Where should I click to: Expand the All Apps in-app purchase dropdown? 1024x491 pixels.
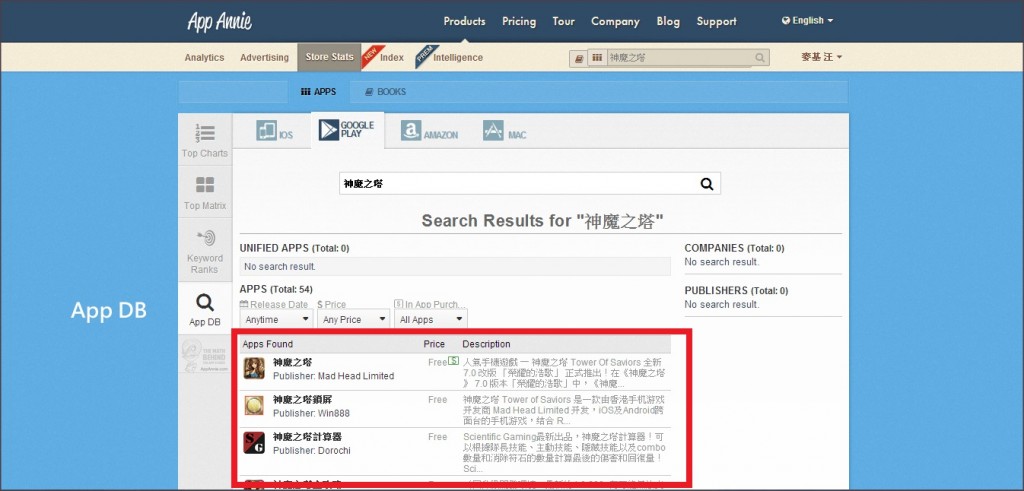click(x=431, y=320)
